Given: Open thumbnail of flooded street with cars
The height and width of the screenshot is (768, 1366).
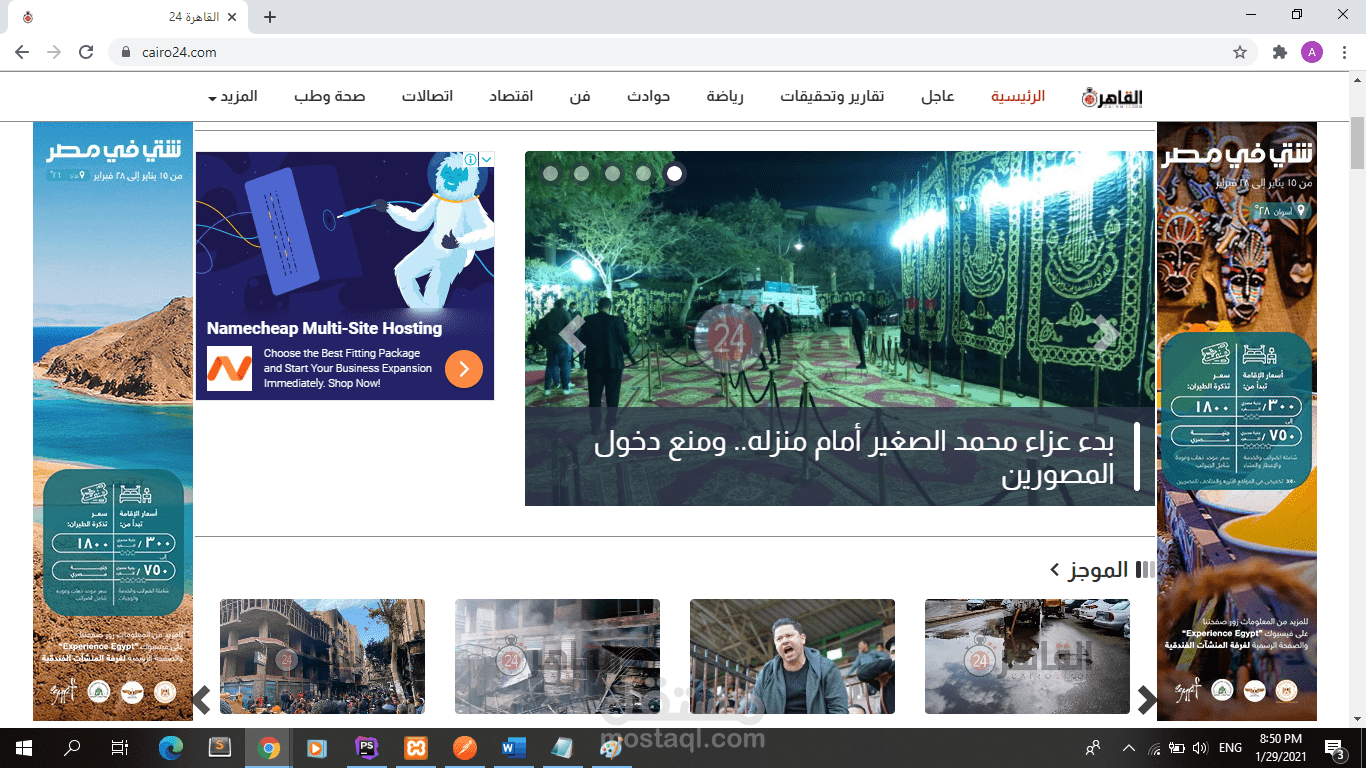Looking at the screenshot, I should [x=1027, y=656].
